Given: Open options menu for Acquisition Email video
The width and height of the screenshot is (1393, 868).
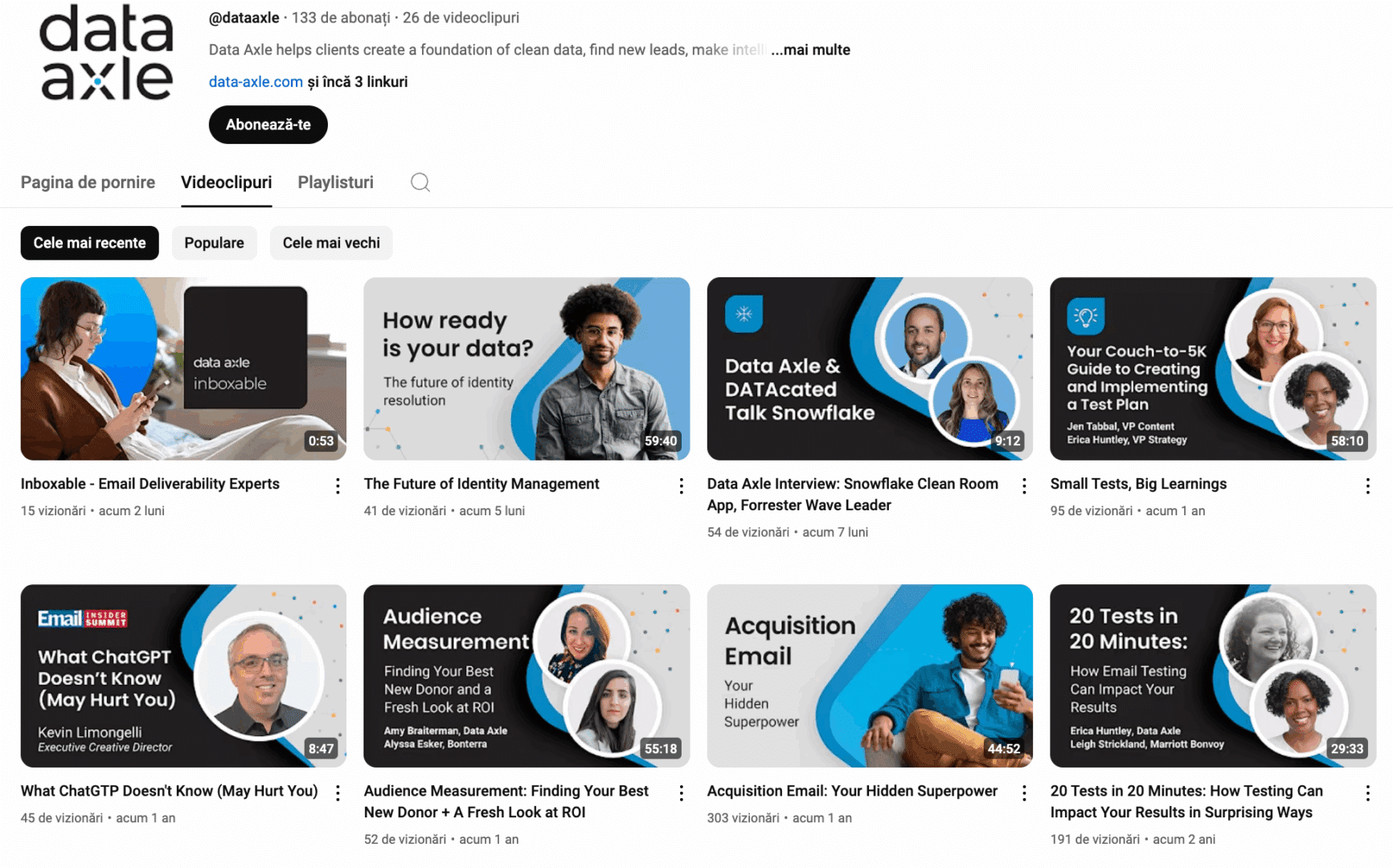Looking at the screenshot, I should pyautogui.click(x=1024, y=792).
